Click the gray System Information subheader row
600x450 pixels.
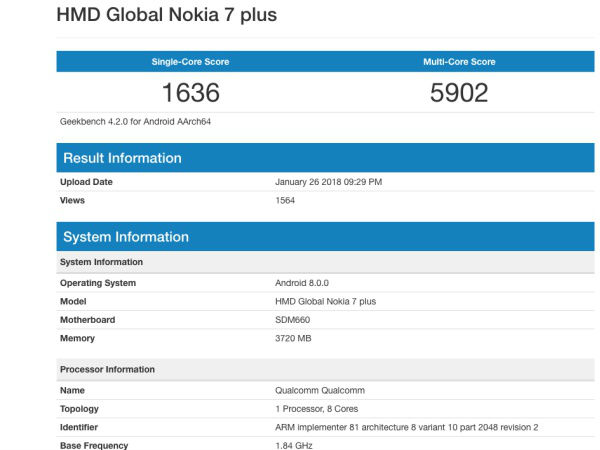[x=325, y=262]
